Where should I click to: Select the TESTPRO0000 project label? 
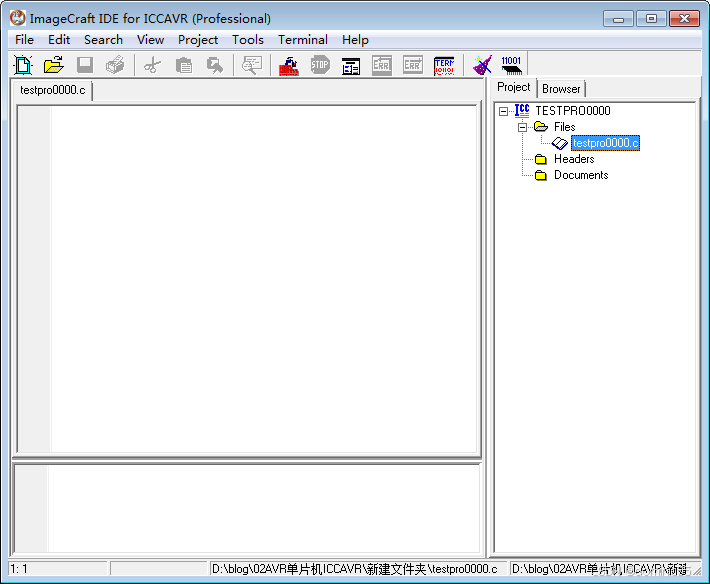[573, 110]
